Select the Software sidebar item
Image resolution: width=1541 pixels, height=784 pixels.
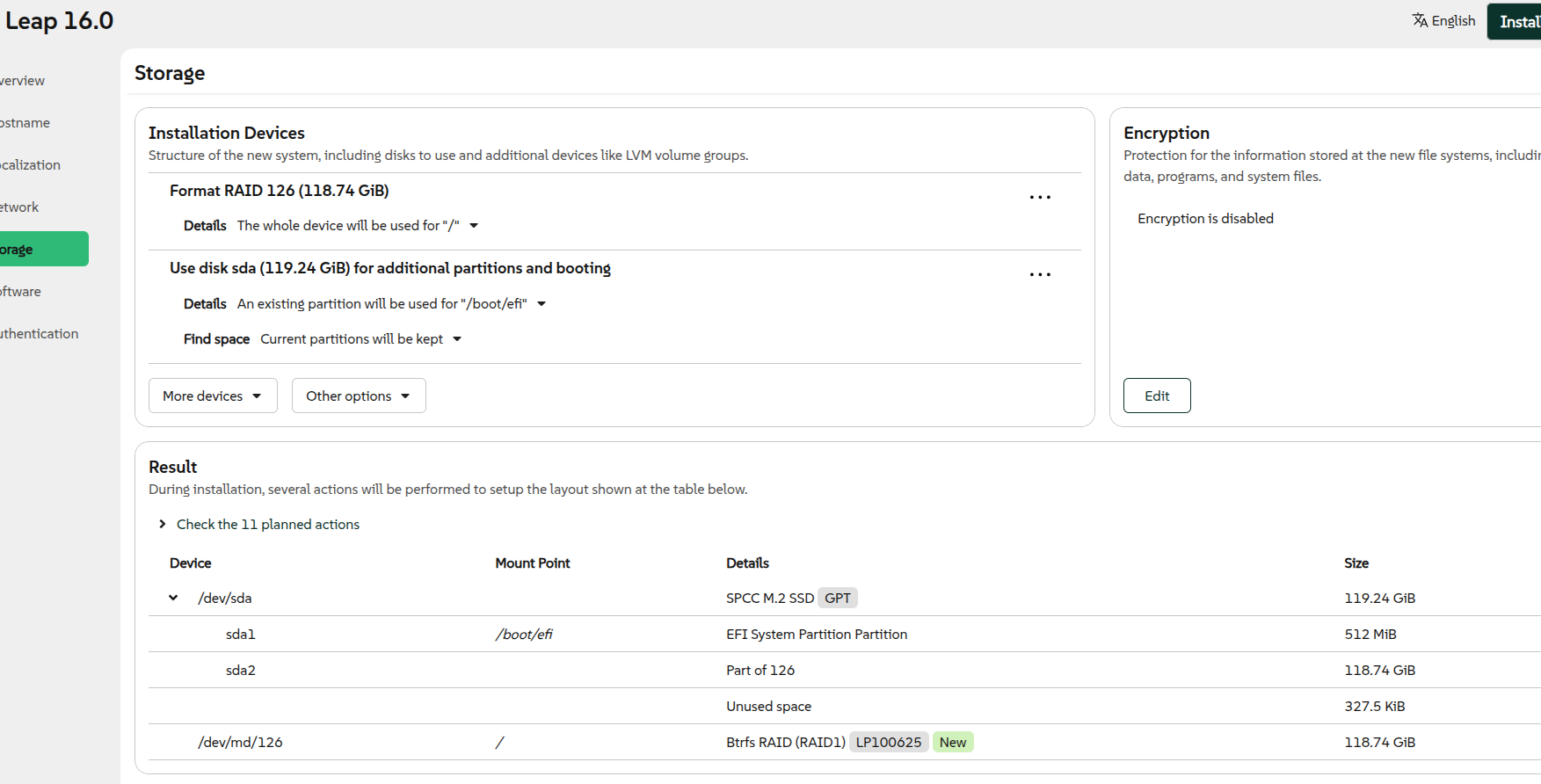[x=21, y=292]
